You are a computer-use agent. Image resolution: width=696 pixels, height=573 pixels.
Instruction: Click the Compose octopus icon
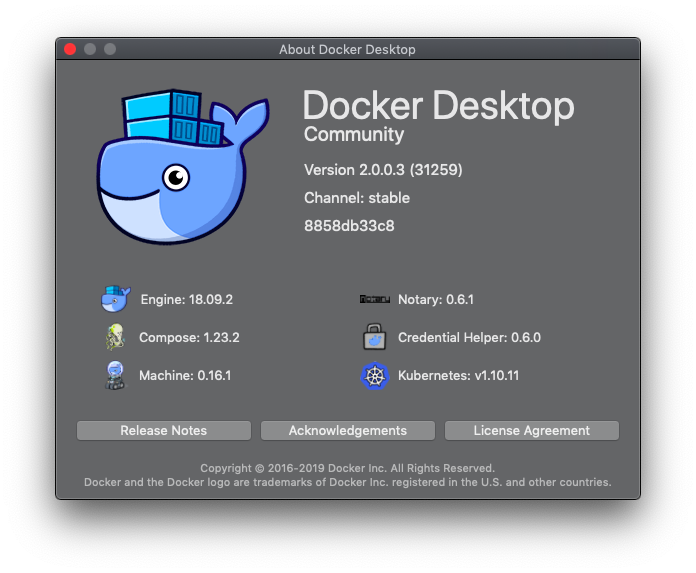tap(115, 337)
